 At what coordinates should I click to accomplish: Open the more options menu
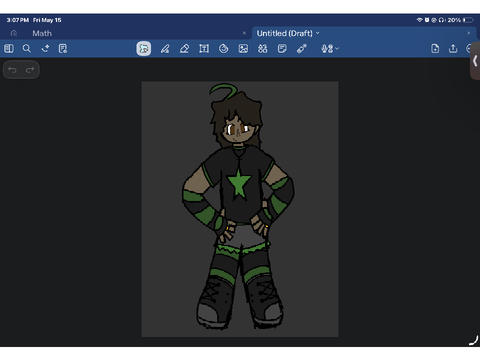(x=469, y=49)
